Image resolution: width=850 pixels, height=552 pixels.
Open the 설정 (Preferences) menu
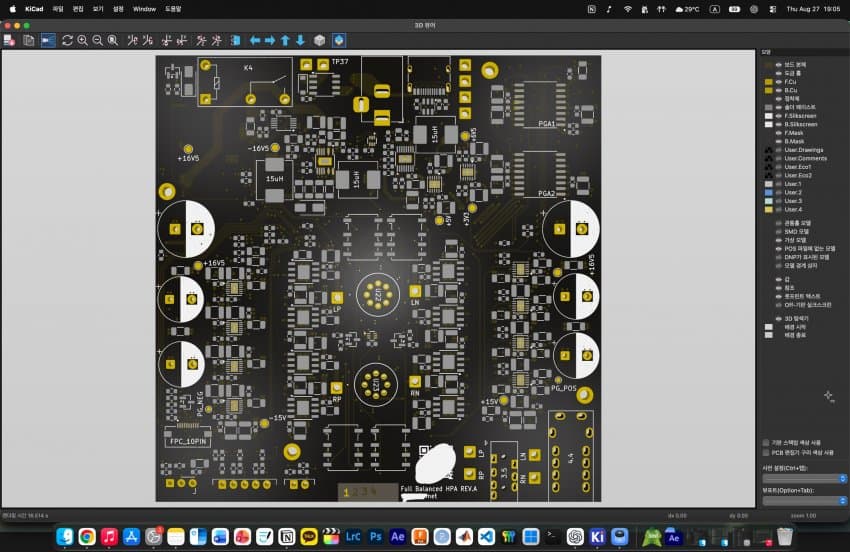(118, 9)
